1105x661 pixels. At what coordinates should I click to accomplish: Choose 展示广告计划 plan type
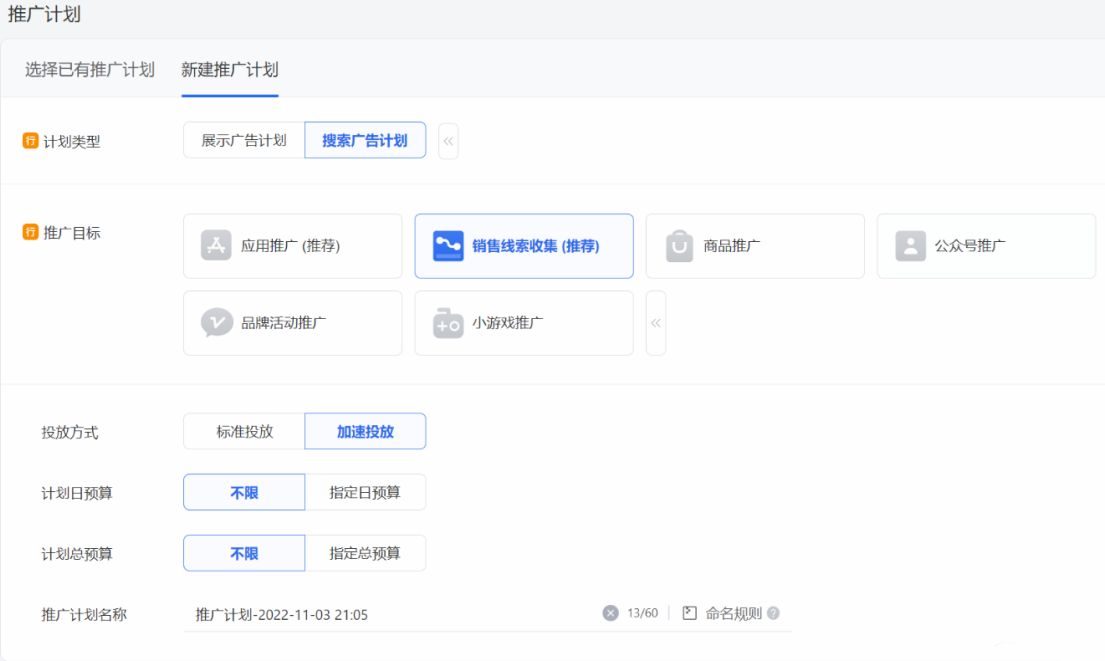[244, 140]
